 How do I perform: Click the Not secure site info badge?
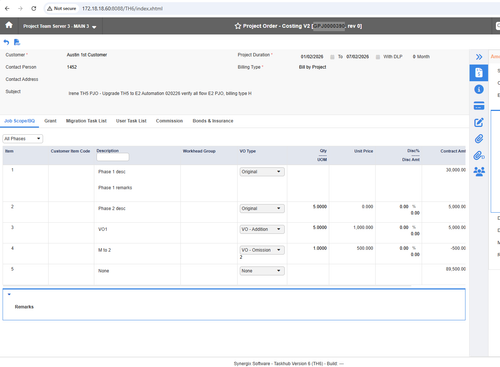click(62, 8)
